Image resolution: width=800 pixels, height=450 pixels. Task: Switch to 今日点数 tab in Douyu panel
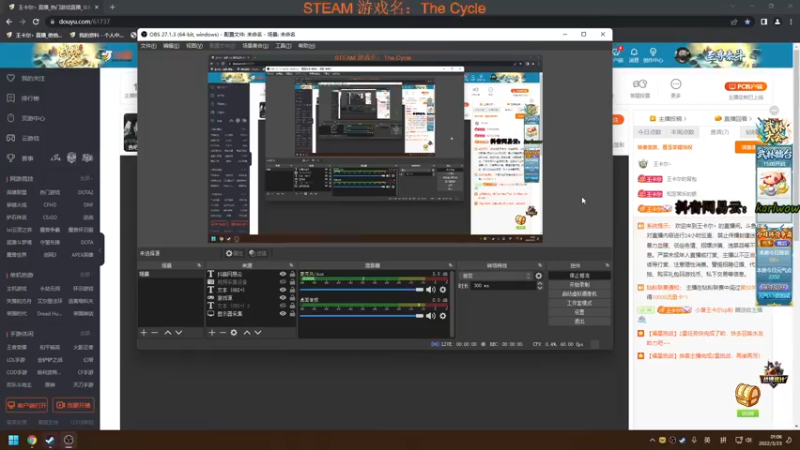pyautogui.click(x=649, y=132)
